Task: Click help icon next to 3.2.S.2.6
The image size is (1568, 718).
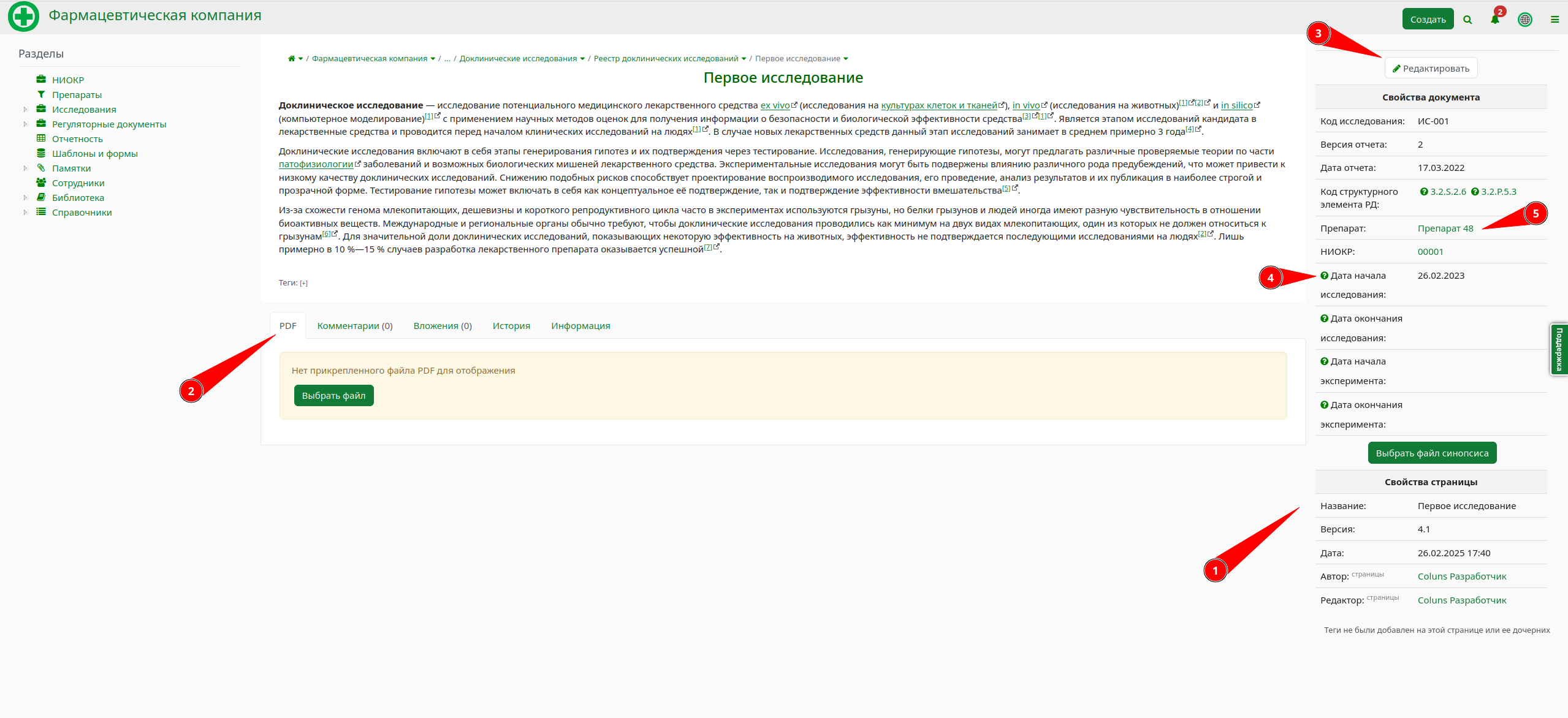Action: pyautogui.click(x=1424, y=192)
